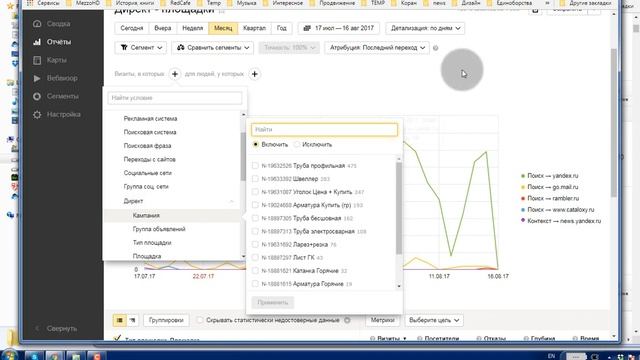Screen dimensions: 640x360
Task: Click info icon near недостоверные данные
Action: click(347, 320)
